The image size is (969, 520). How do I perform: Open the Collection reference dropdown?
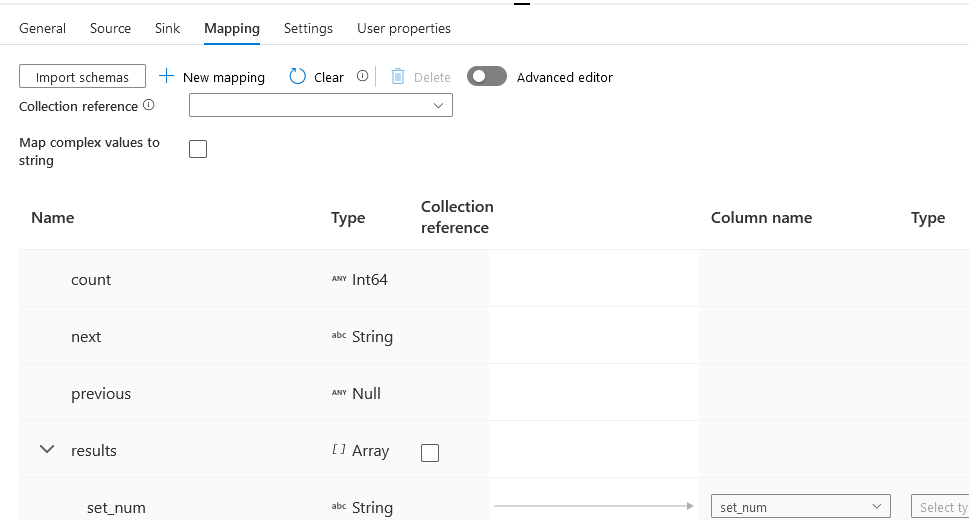pos(320,105)
